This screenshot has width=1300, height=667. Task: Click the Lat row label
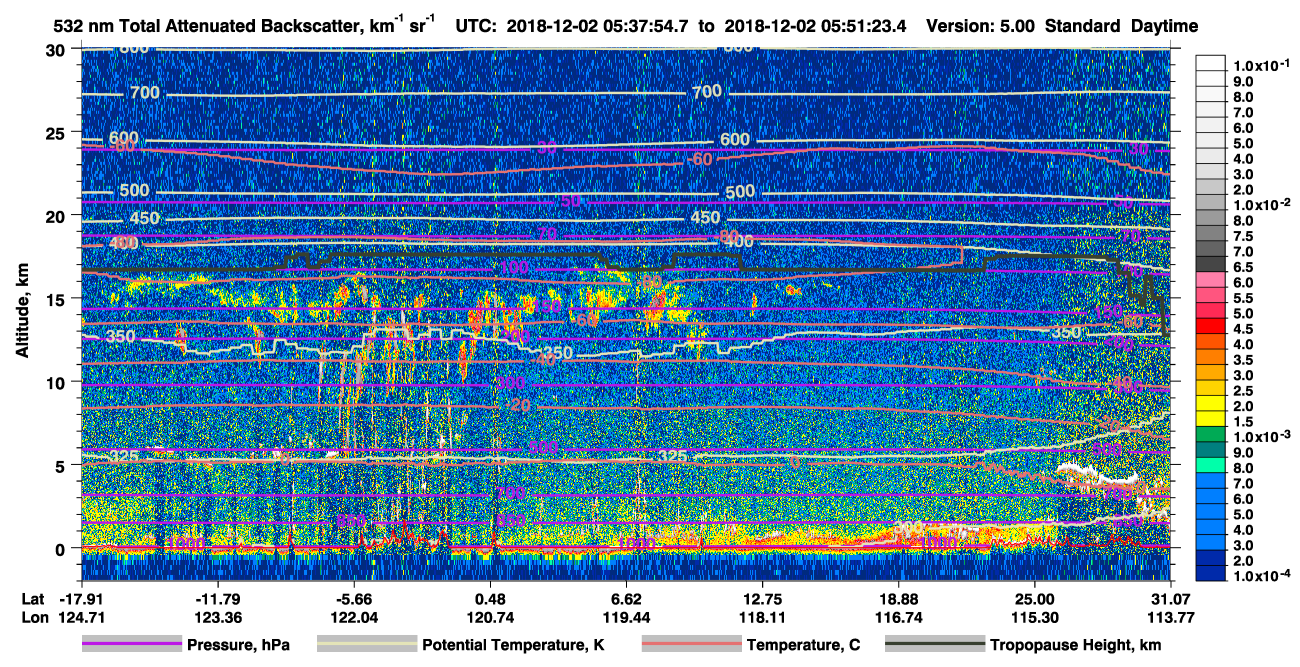[33, 598]
